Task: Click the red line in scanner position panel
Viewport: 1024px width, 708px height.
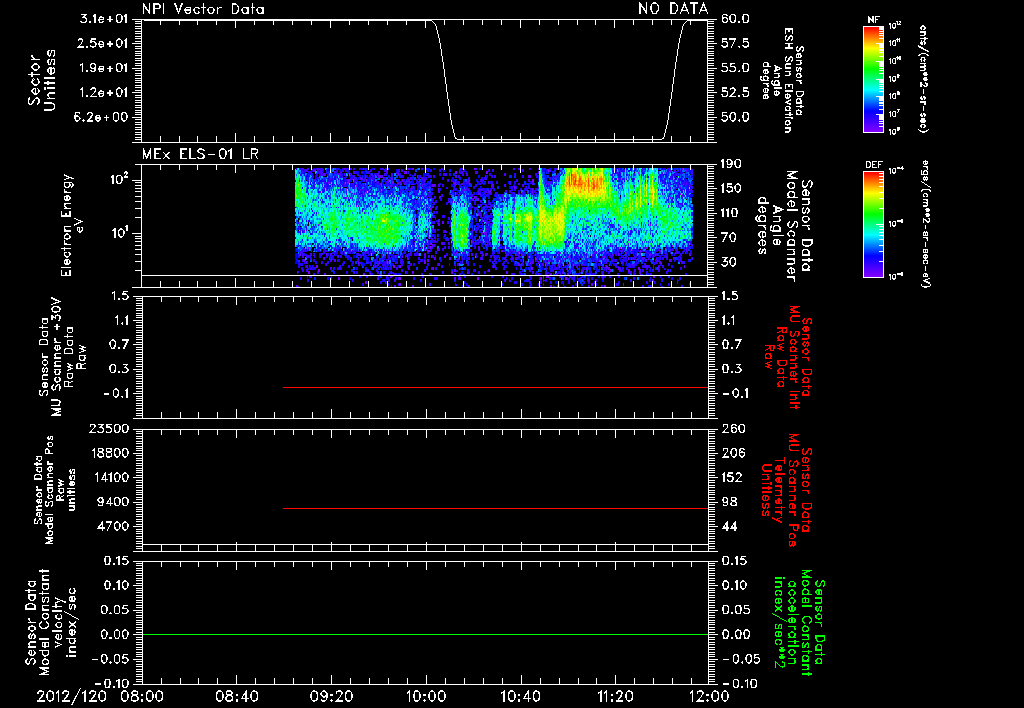Action: (x=496, y=508)
